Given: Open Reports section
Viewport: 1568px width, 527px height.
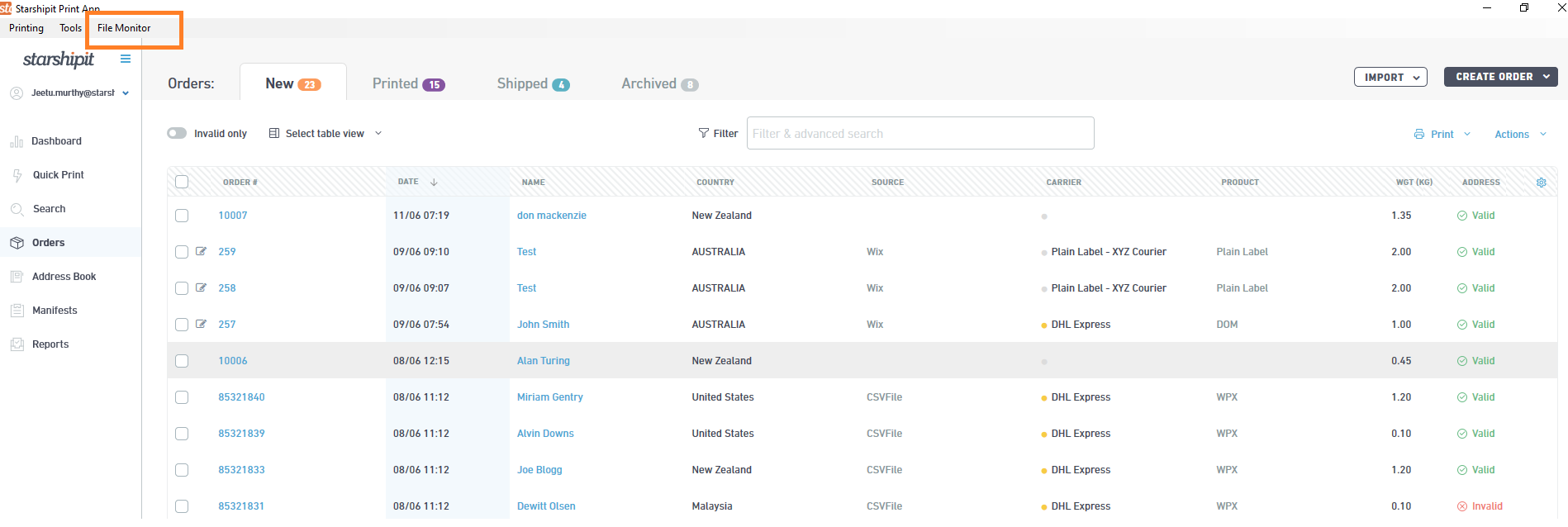Looking at the screenshot, I should [x=50, y=344].
